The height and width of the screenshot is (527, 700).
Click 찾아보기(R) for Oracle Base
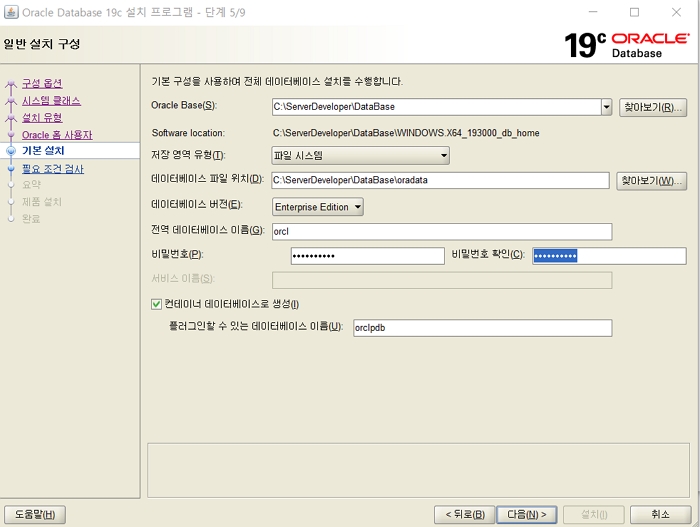[x=653, y=107]
